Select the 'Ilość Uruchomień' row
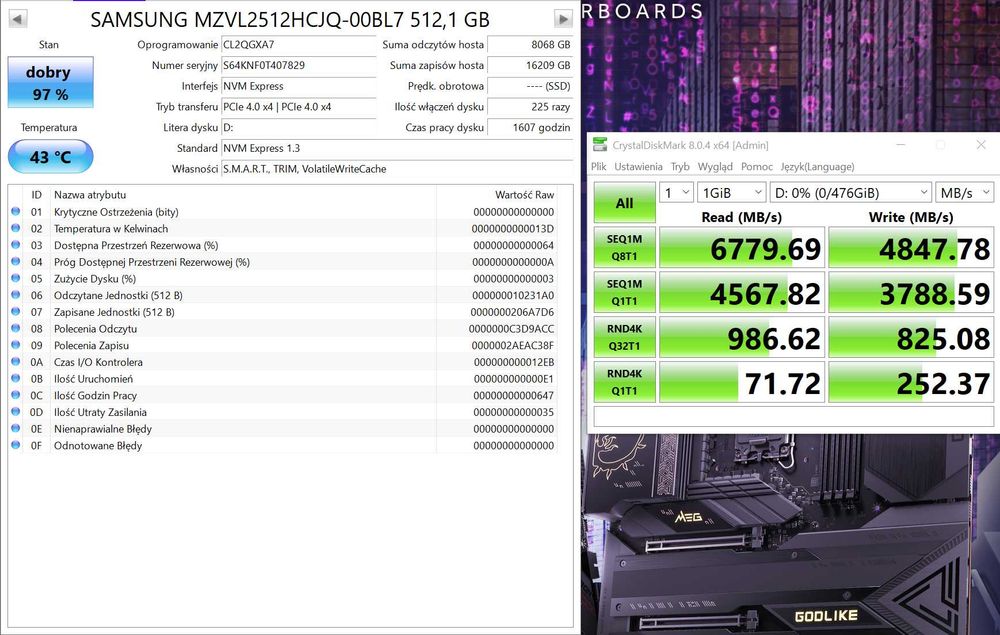This screenshot has height=635, width=1000. click(x=283, y=379)
